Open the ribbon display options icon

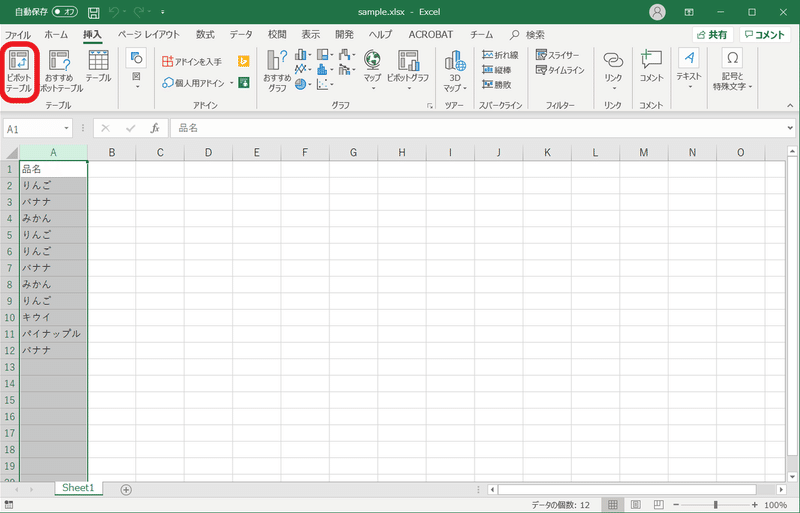pos(689,12)
